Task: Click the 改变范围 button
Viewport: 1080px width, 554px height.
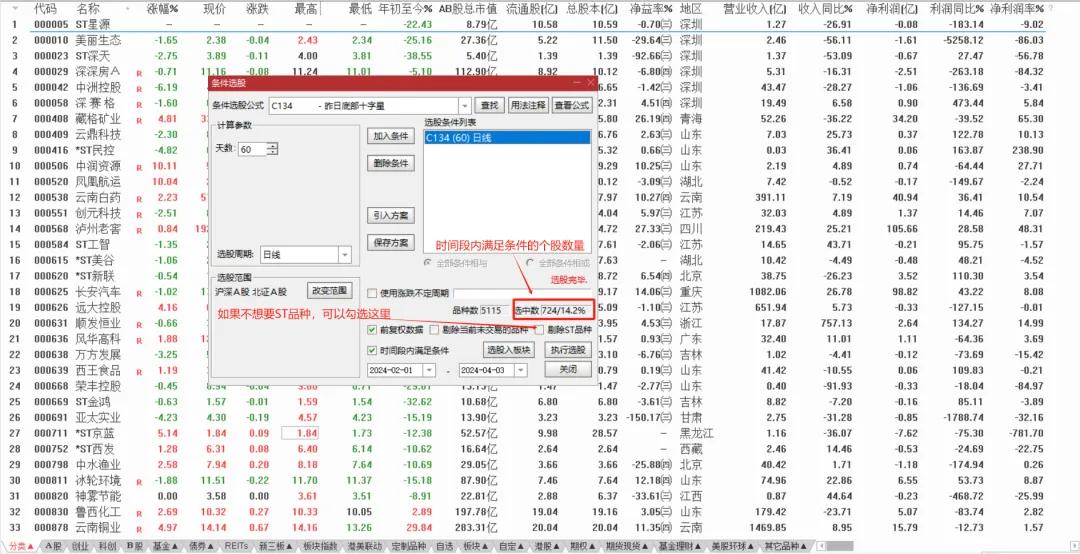Action: pos(331,290)
